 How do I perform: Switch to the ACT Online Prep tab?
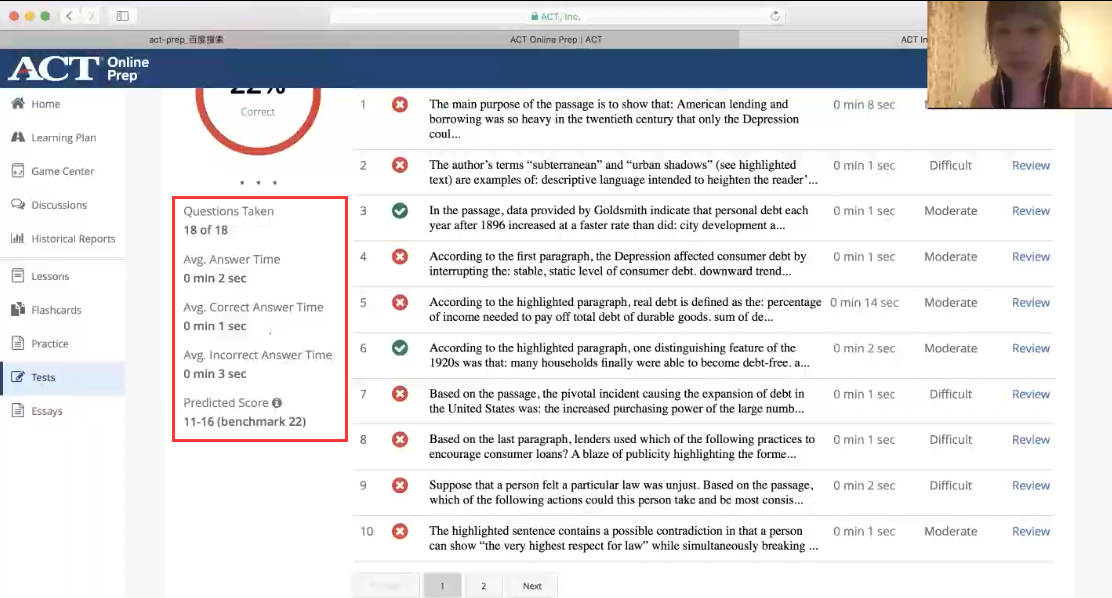(556, 40)
